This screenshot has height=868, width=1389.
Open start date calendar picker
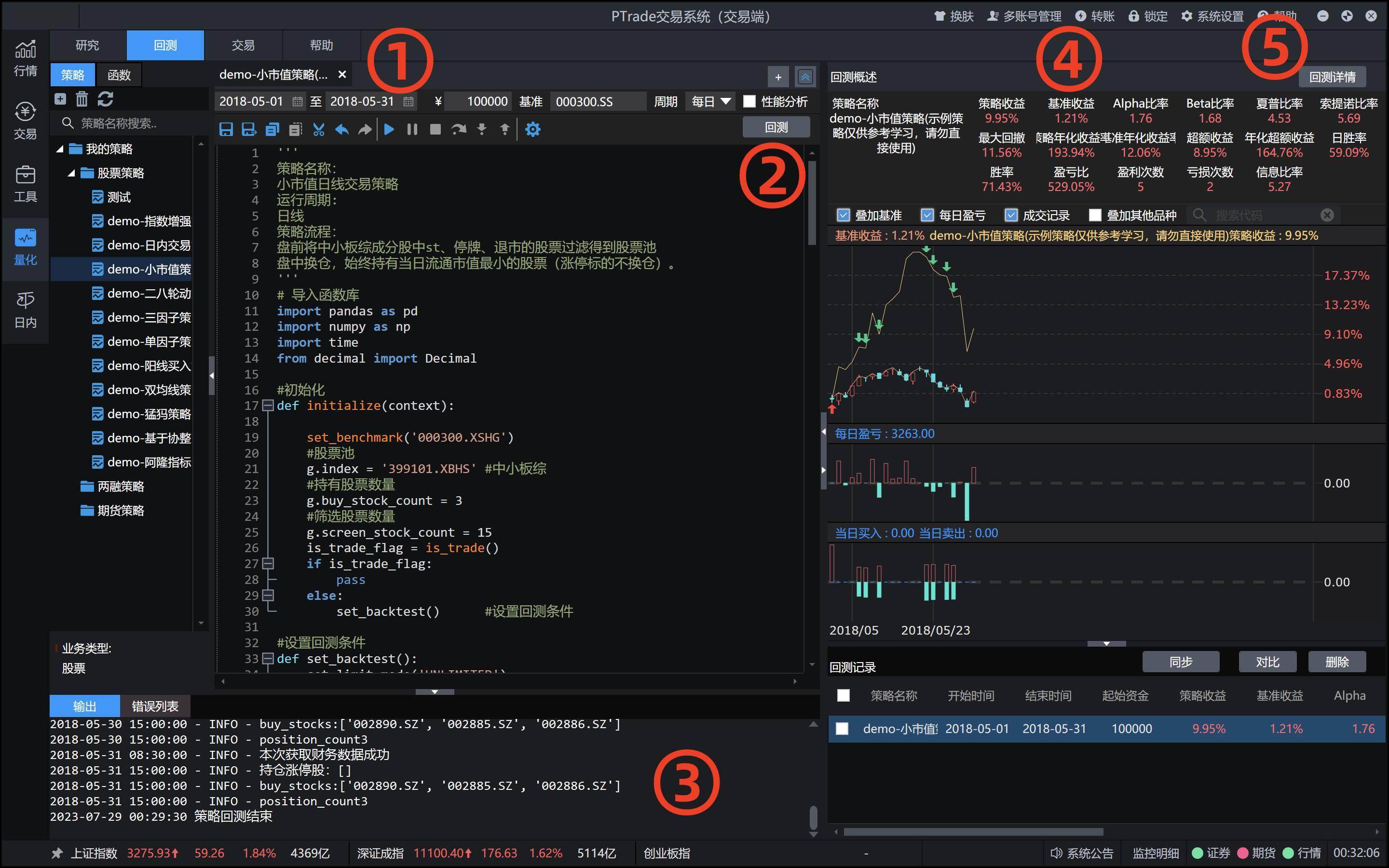(297, 102)
